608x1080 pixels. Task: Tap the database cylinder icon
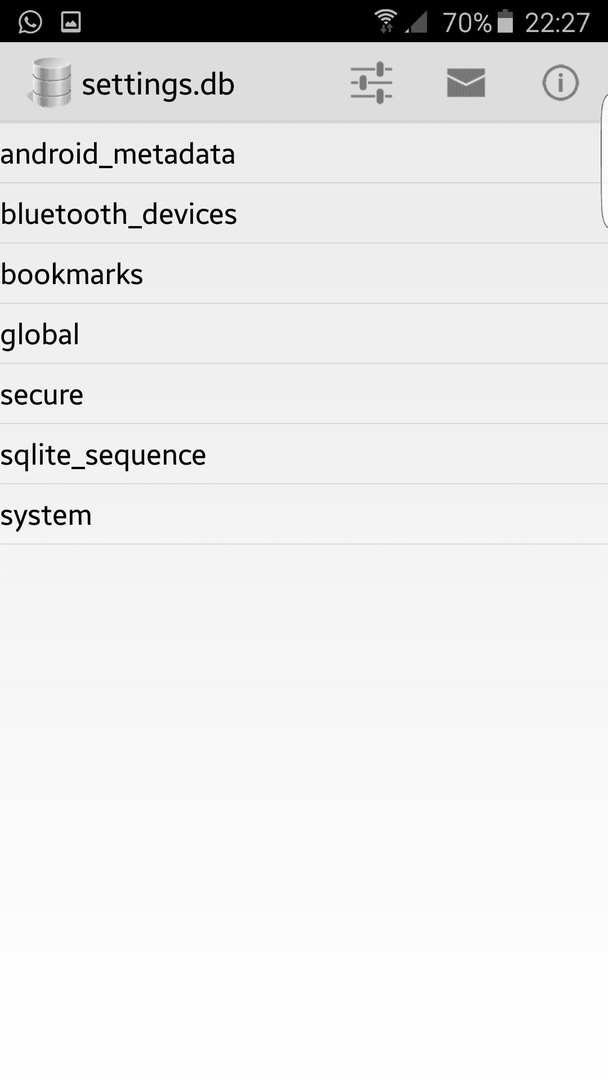[50, 83]
